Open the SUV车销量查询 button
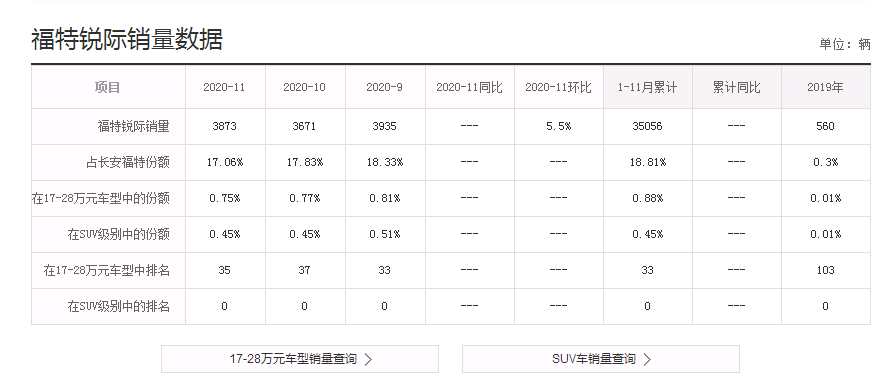 click(601, 359)
